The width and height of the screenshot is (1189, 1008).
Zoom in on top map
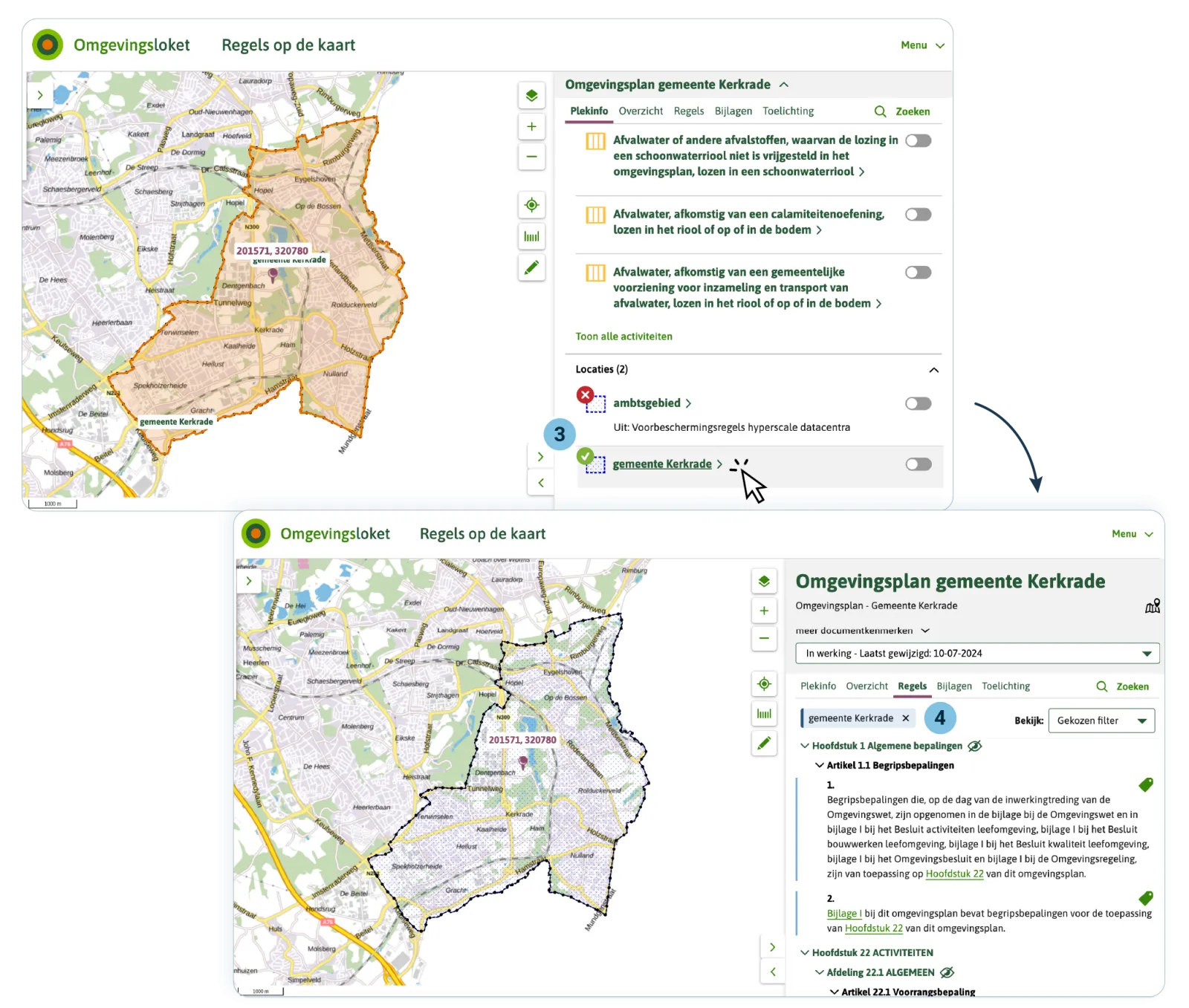(x=531, y=127)
